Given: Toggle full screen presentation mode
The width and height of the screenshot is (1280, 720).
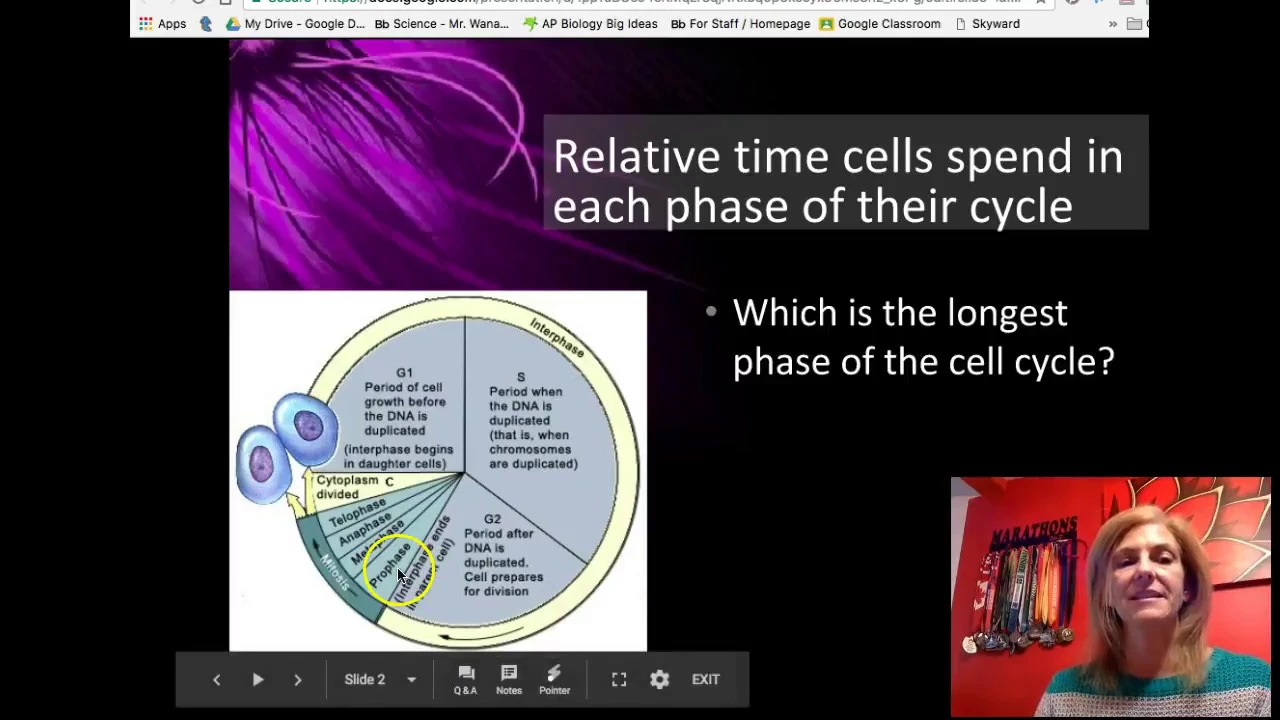Looking at the screenshot, I should [619, 680].
